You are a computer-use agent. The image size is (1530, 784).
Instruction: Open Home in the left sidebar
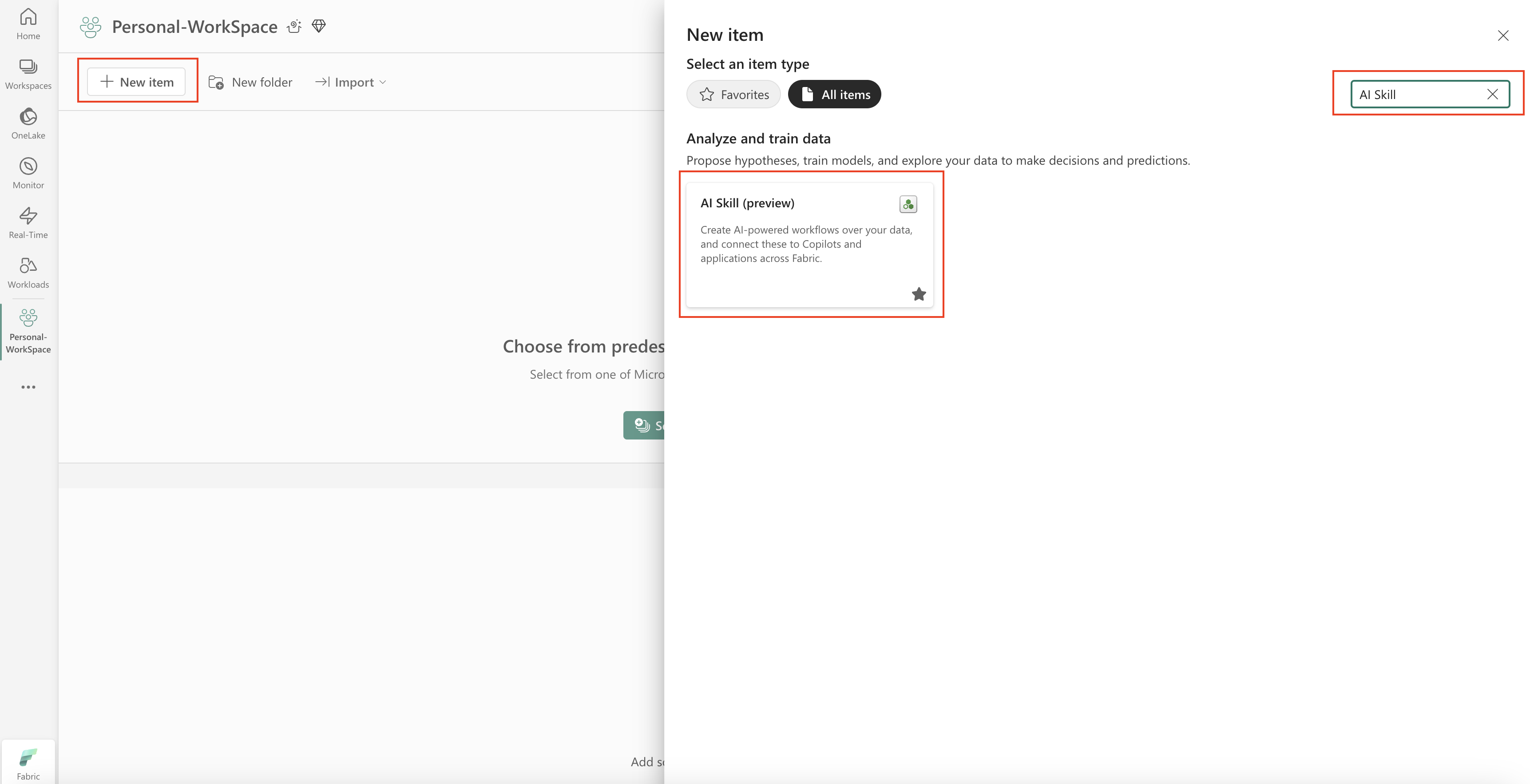(28, 24)
